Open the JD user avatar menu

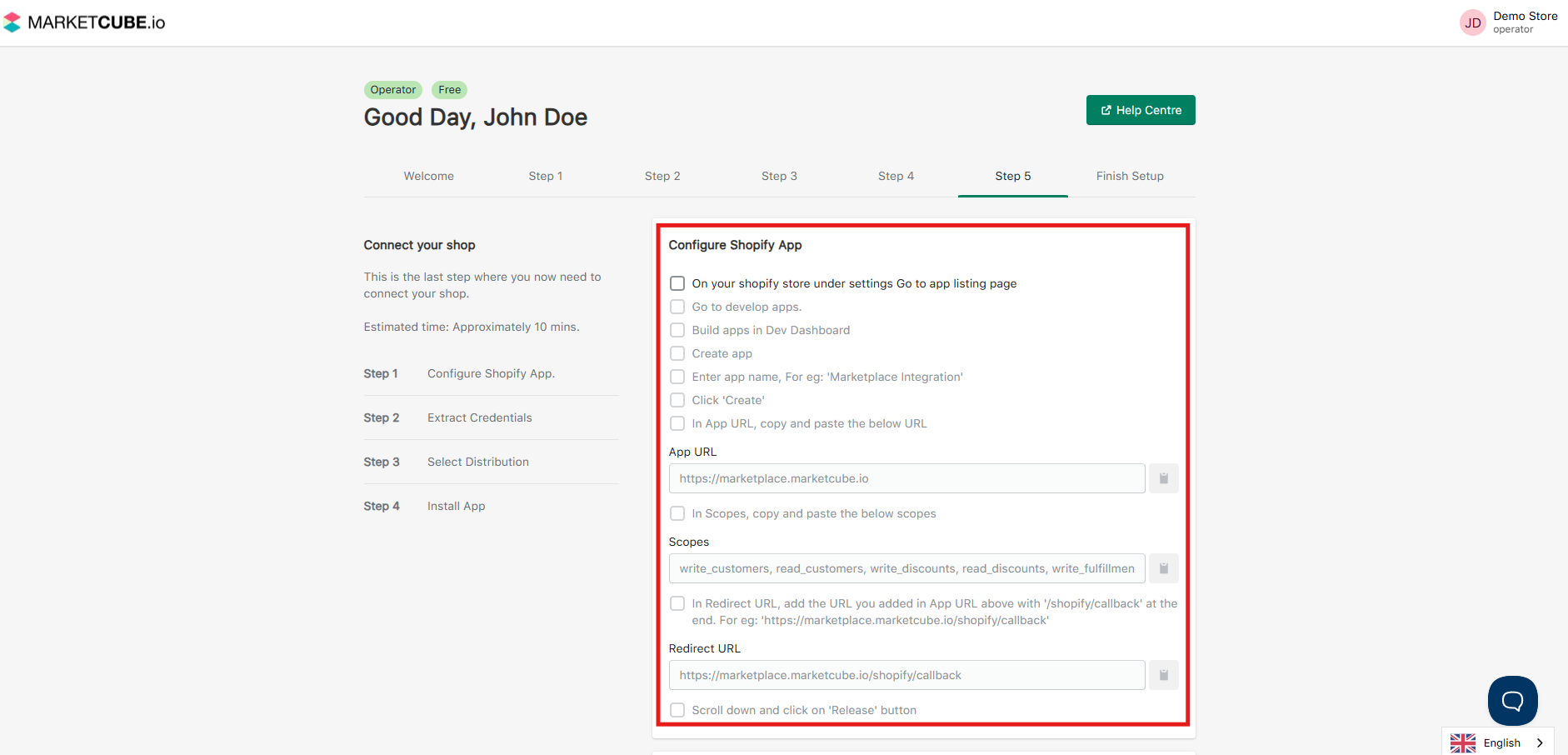click(1472, 22)
